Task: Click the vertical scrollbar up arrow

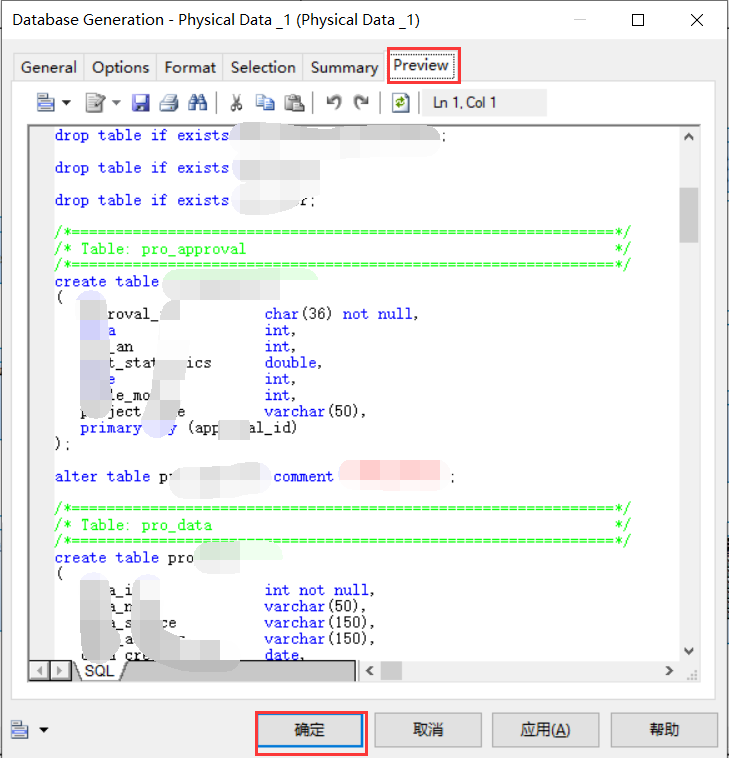Action: pyautogui.click(x=689, y=137)
